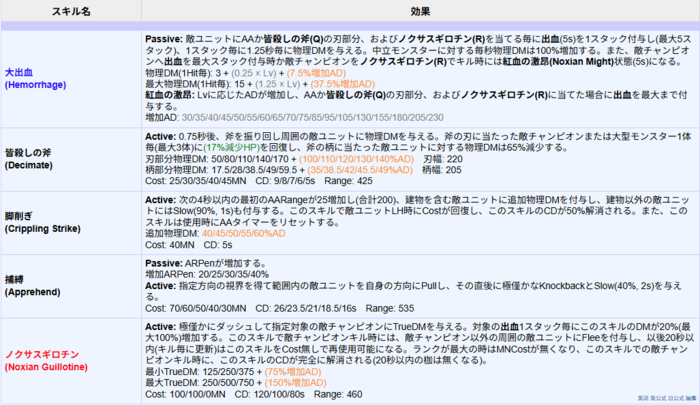Select the orange (7.5%増加AD) value
The width and height of the screenshot is (700, 405).
[x=316, y=73]
